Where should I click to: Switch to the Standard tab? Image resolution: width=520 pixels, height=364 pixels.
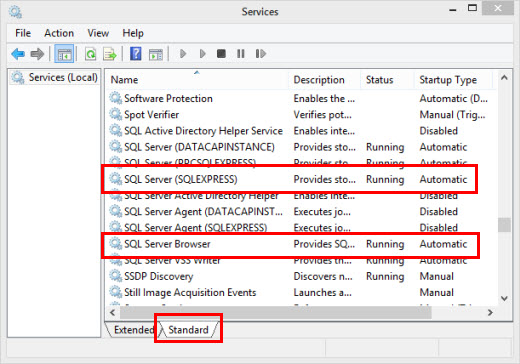189,330
